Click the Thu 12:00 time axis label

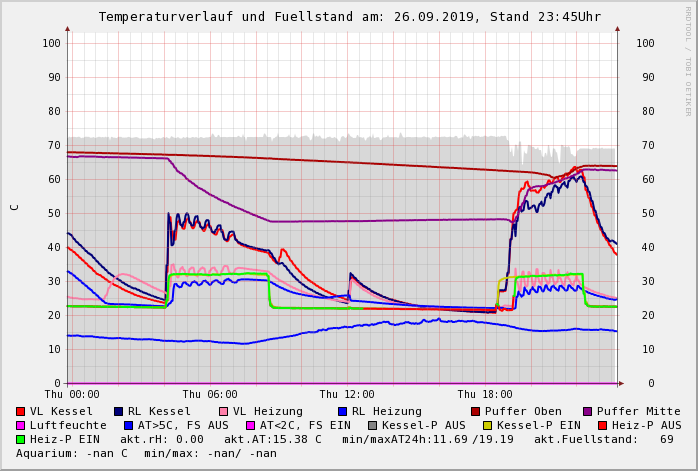click(x=347, y=394)
